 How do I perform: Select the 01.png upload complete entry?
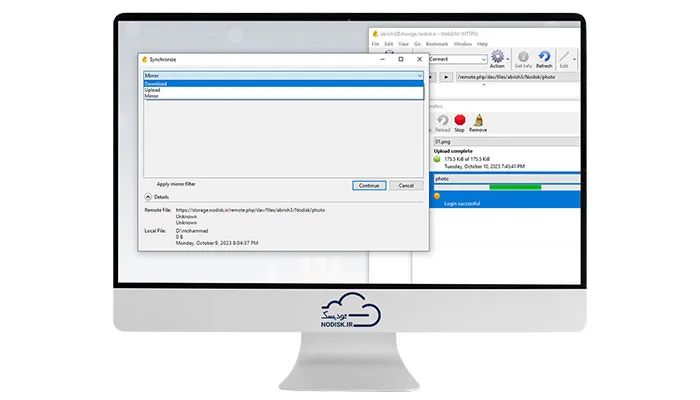point(506,154)
